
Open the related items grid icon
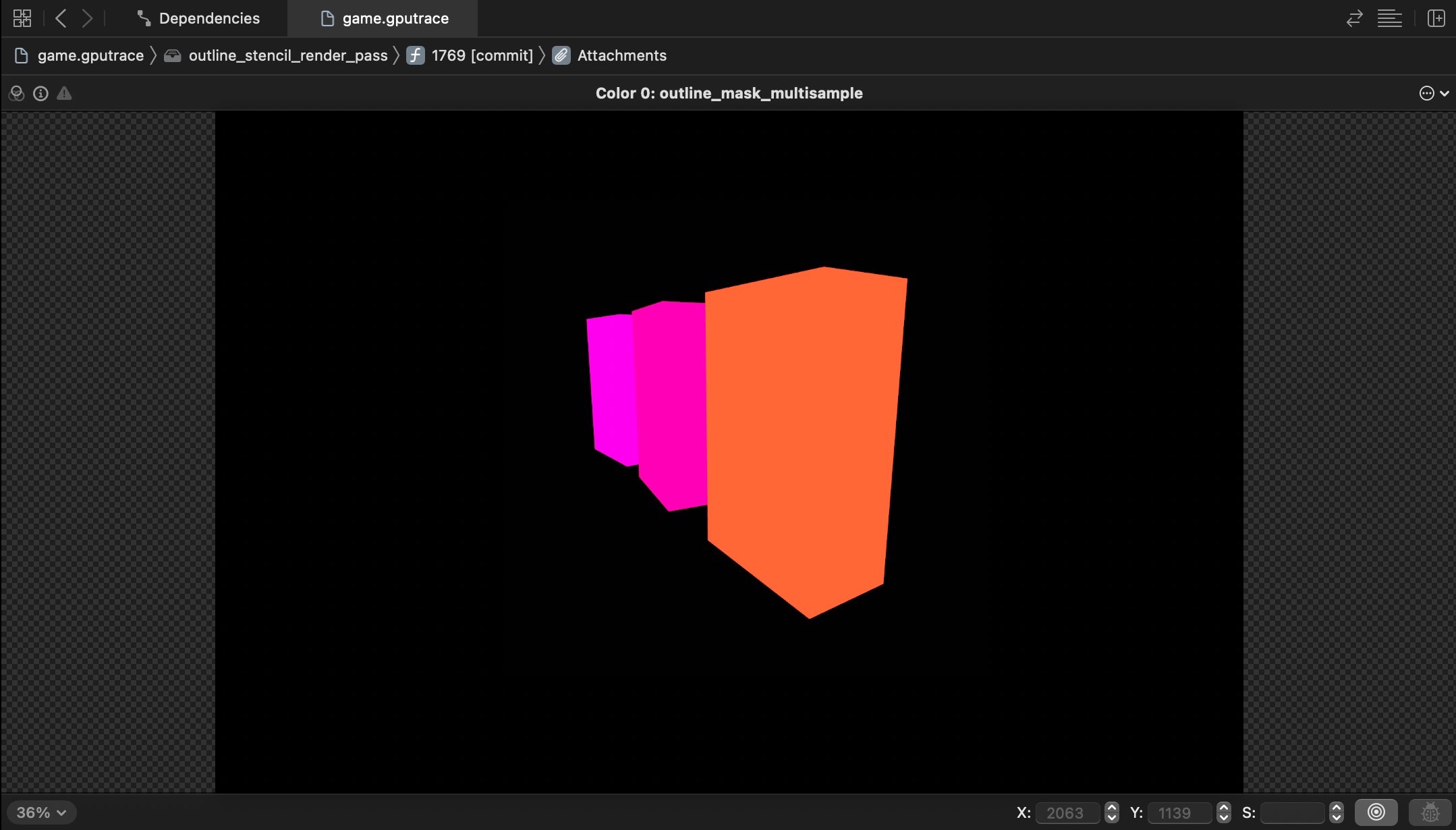[22, 18]
